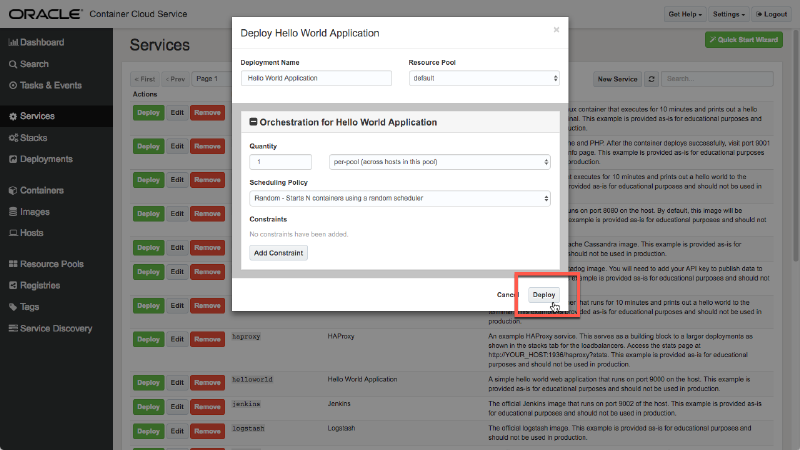
Task: Click Edit for the jenkins service
Action: coord(177,407)
